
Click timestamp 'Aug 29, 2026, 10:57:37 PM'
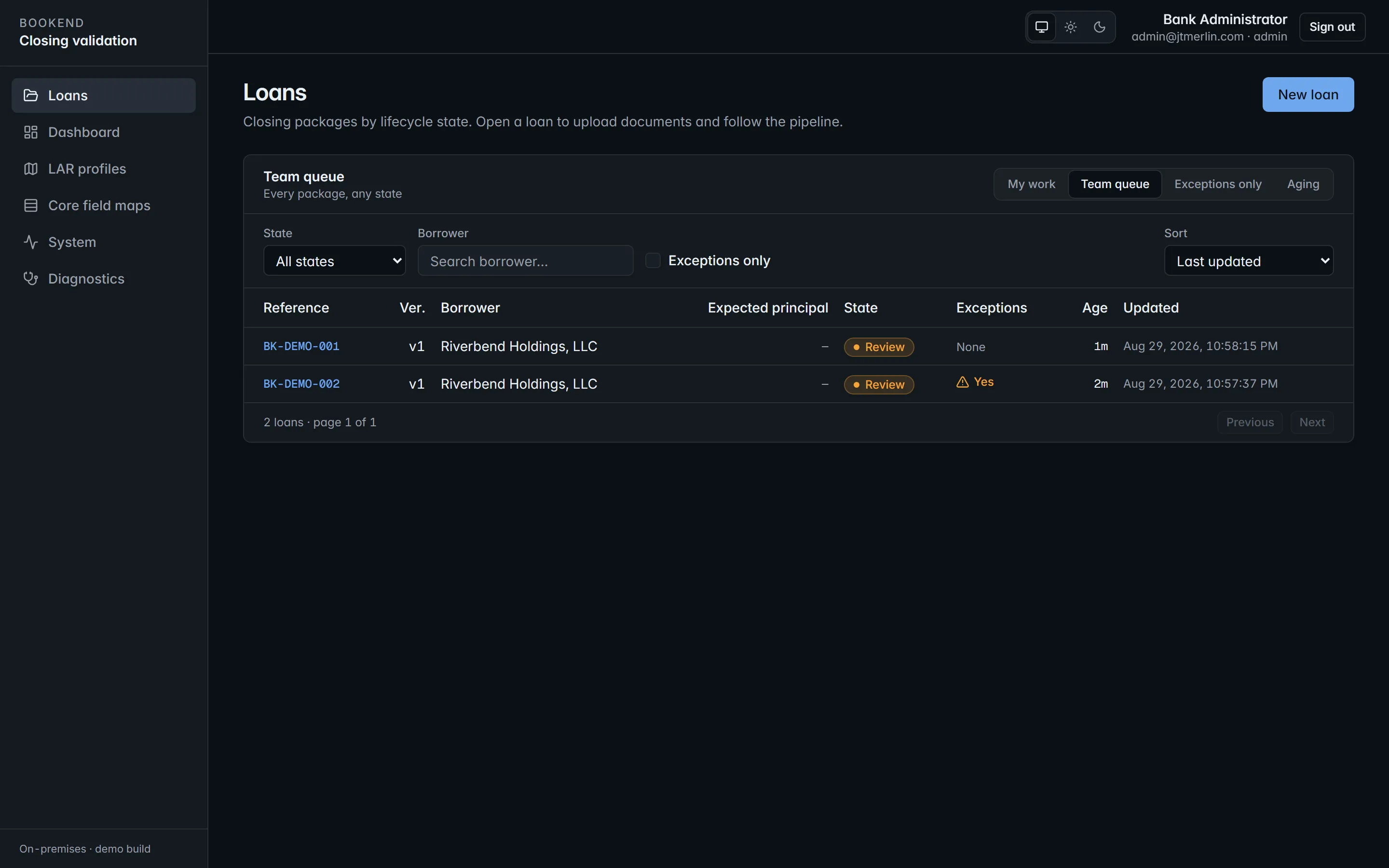point(1200,383)
